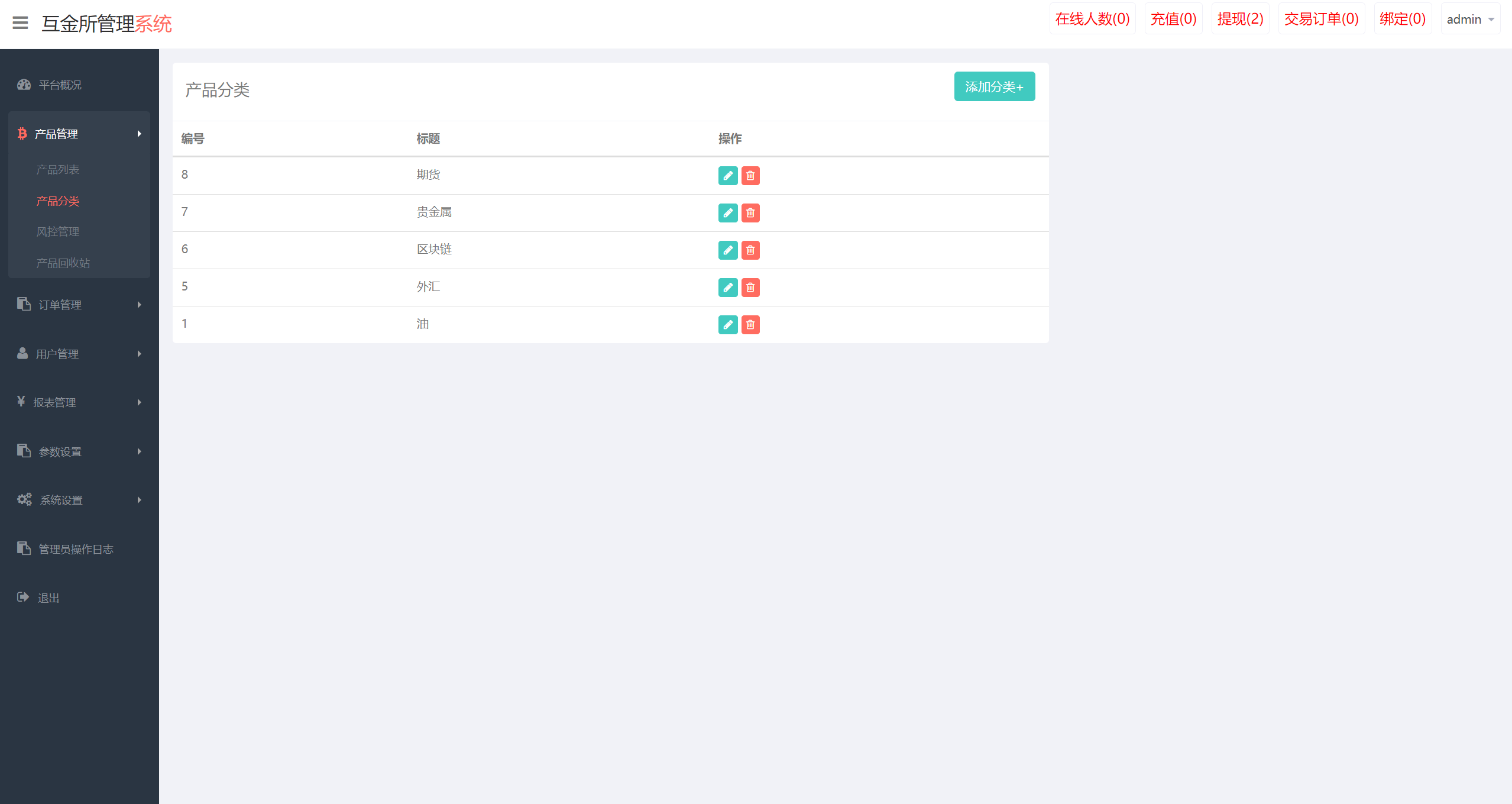
Task: Delete the 油 category
Action: coord(750,325)
